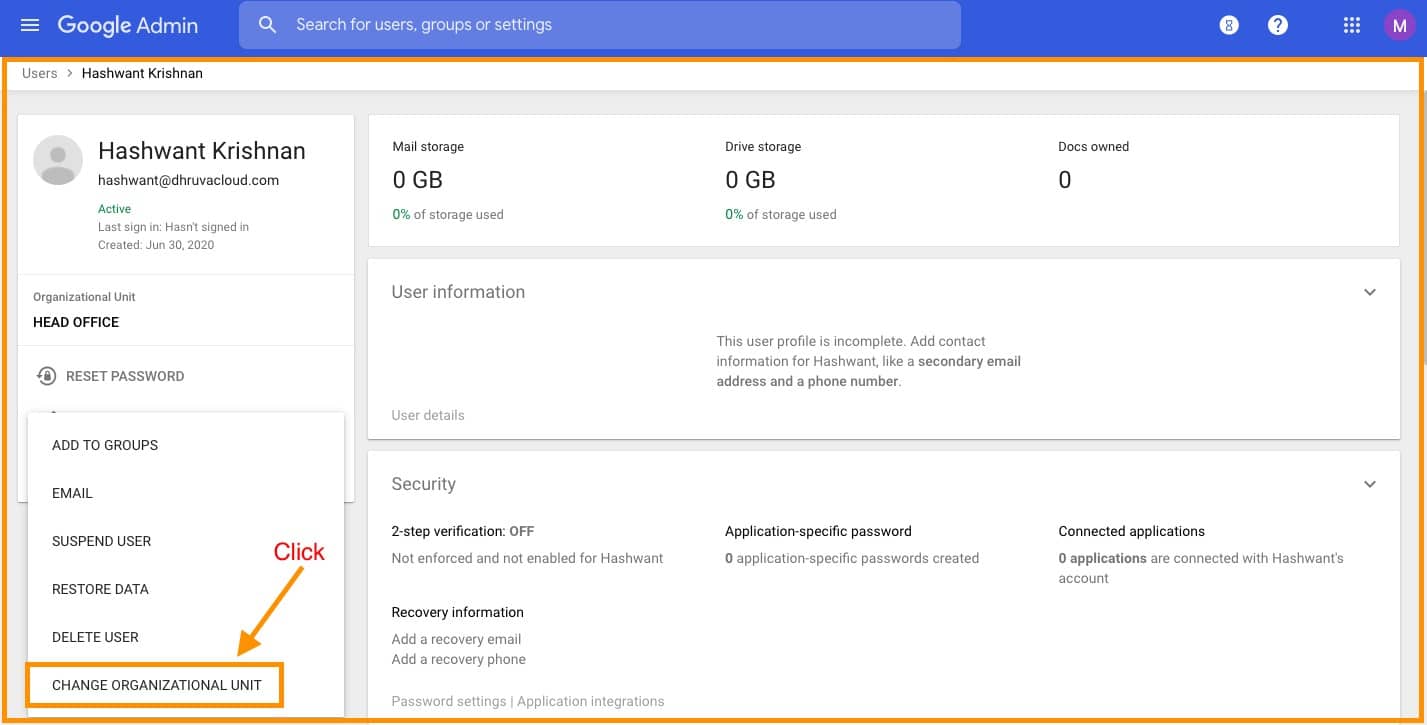
Task: Open the hamburger main menu
Action: 30,25
